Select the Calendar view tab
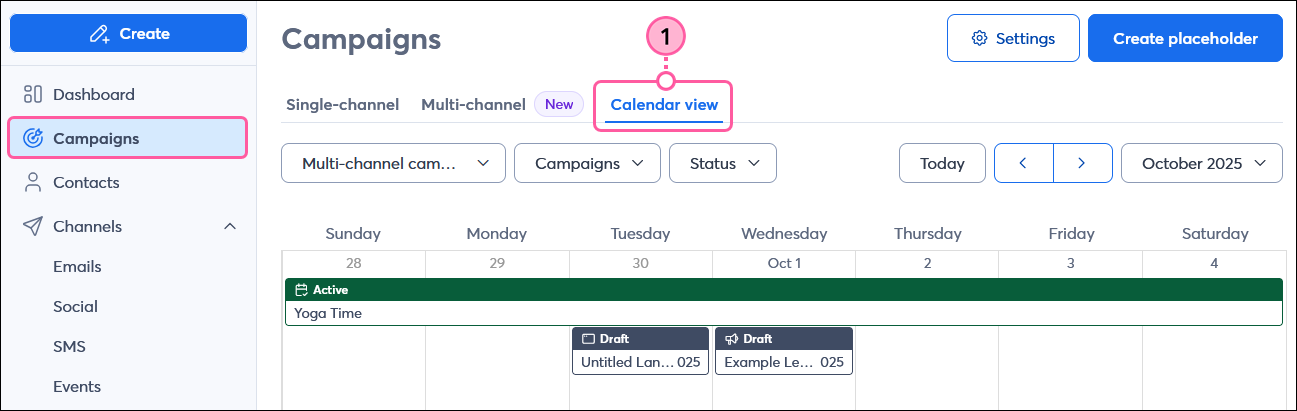 pyautogui.click(x=664, y=104)
